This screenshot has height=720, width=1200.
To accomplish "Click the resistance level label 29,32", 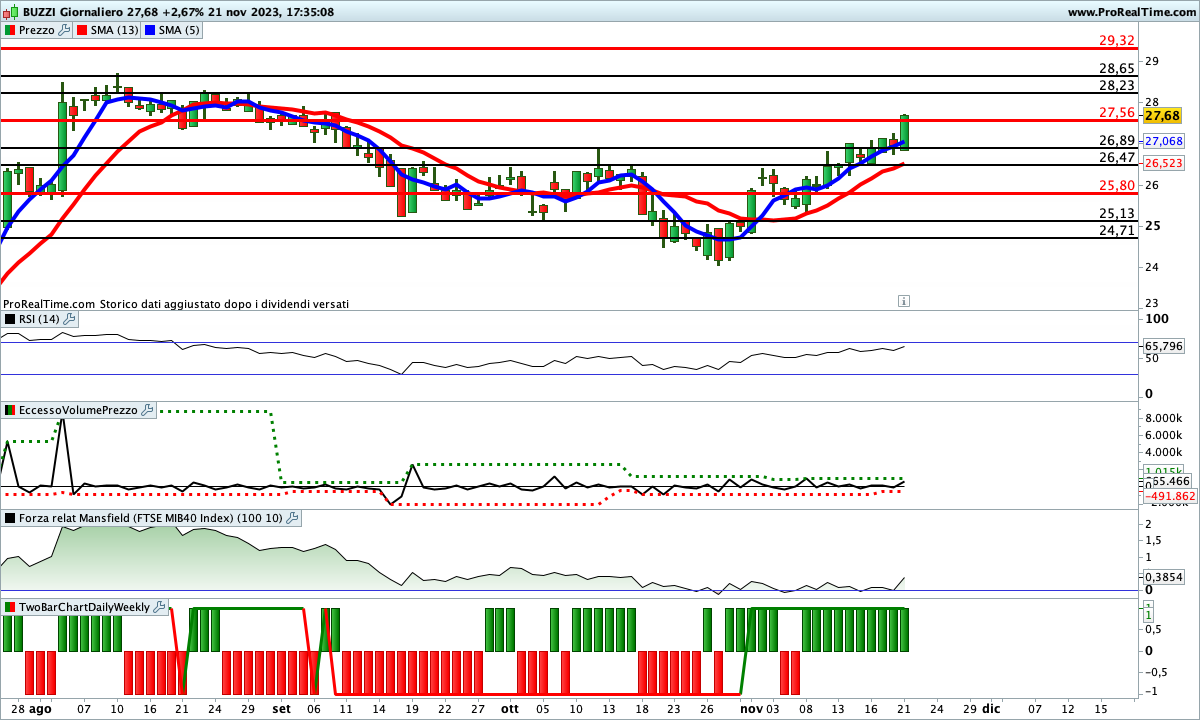I will tap(1116, 40).
